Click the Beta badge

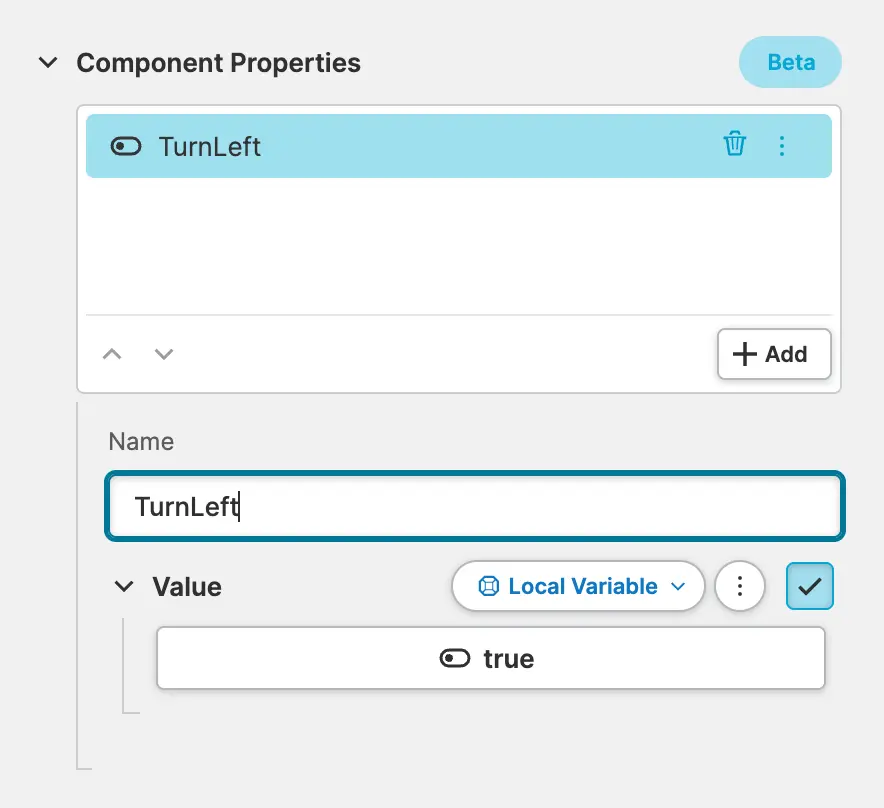pyautogui.click(x=790, y=63)
